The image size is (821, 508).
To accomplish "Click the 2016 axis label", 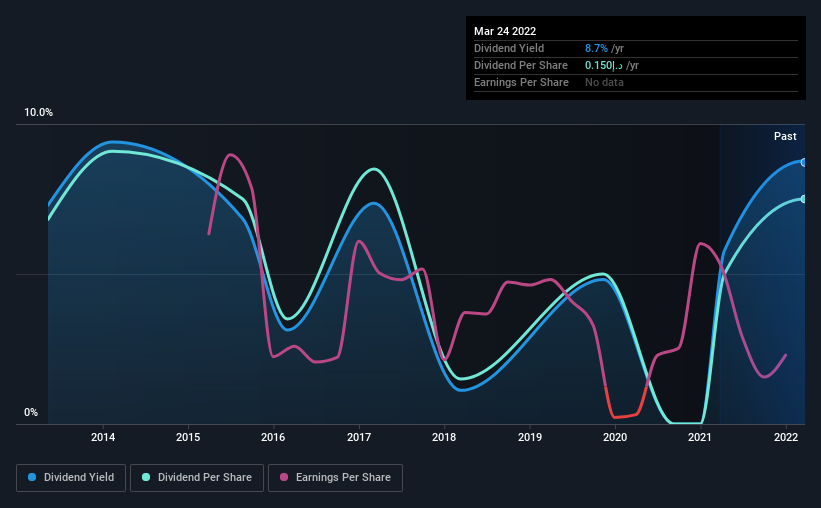I will (273, 437).
